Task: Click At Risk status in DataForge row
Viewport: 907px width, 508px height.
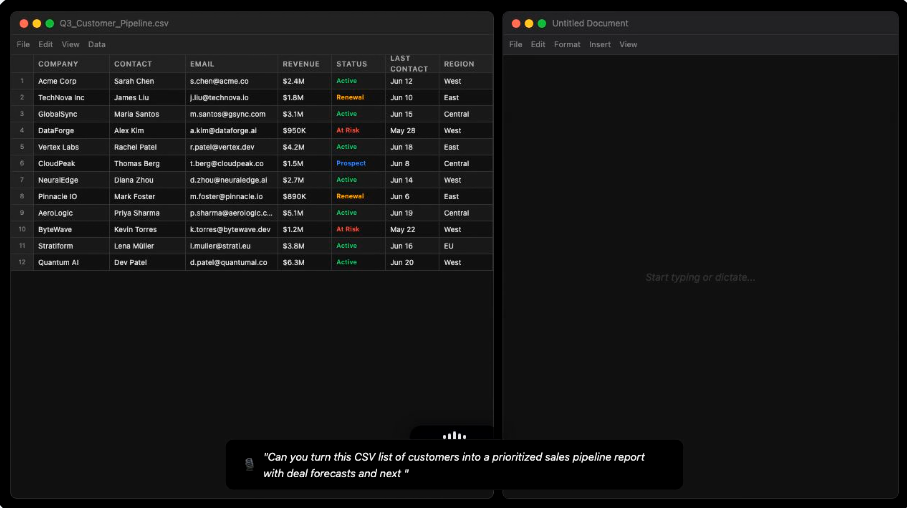Action: [x=348, y=130]
